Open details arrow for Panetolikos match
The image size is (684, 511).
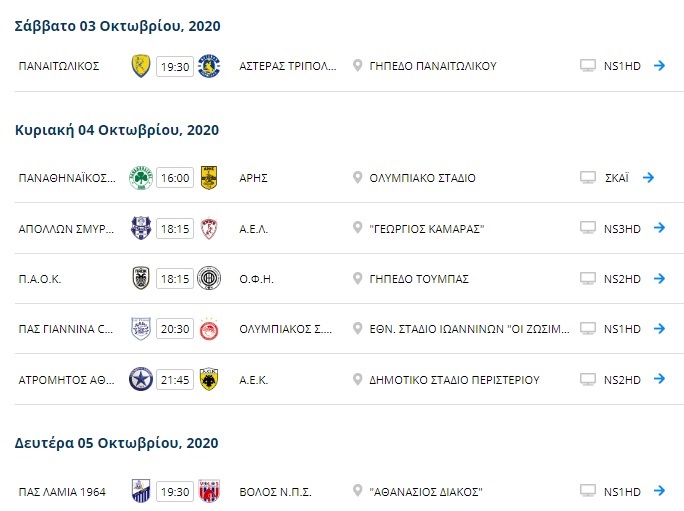coord(659,66)
